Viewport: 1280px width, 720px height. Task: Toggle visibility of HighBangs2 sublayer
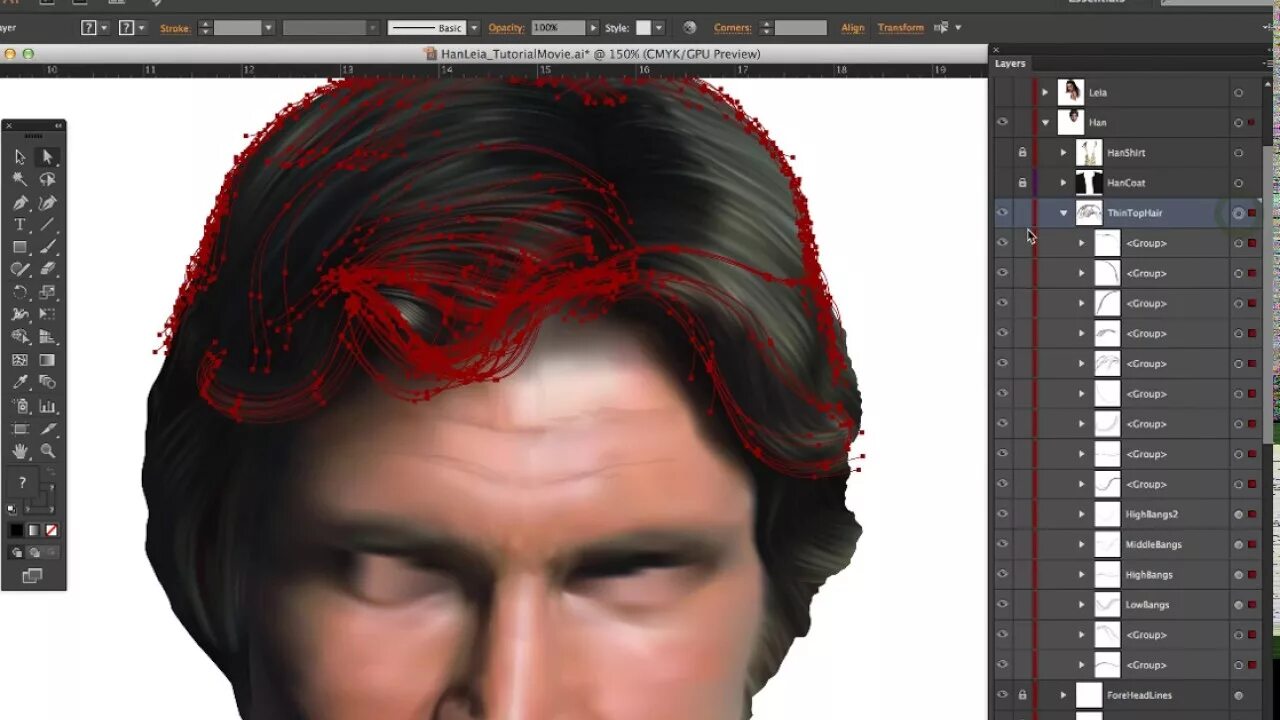1002,514
